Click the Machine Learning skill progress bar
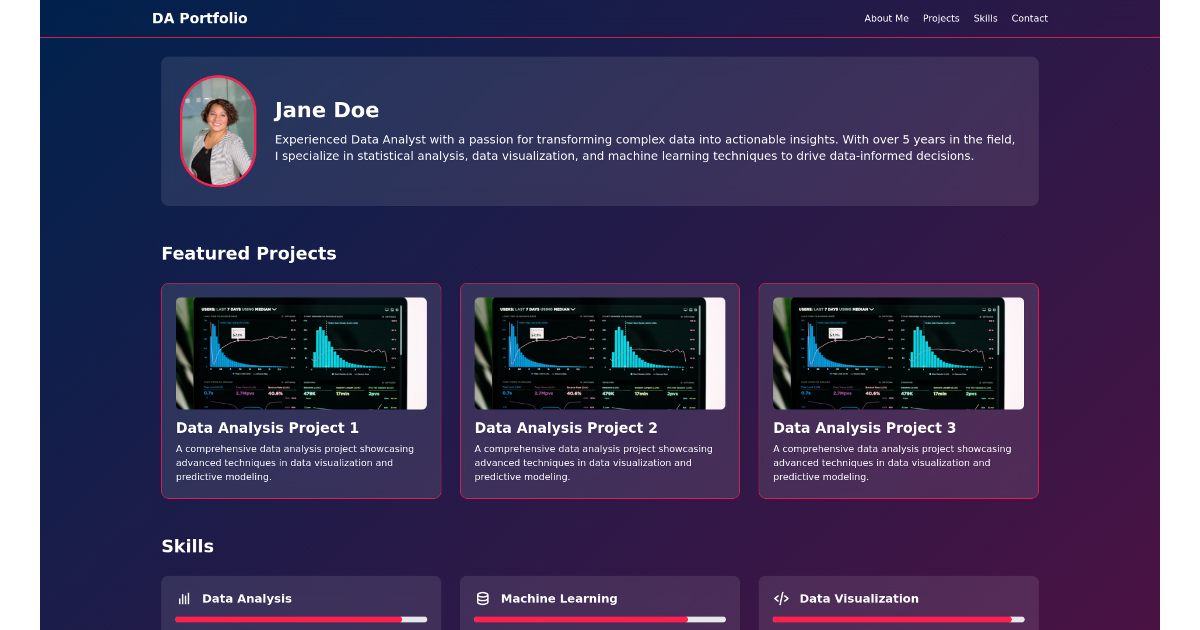Viewport: 1200px width, 630px height. 600,620
